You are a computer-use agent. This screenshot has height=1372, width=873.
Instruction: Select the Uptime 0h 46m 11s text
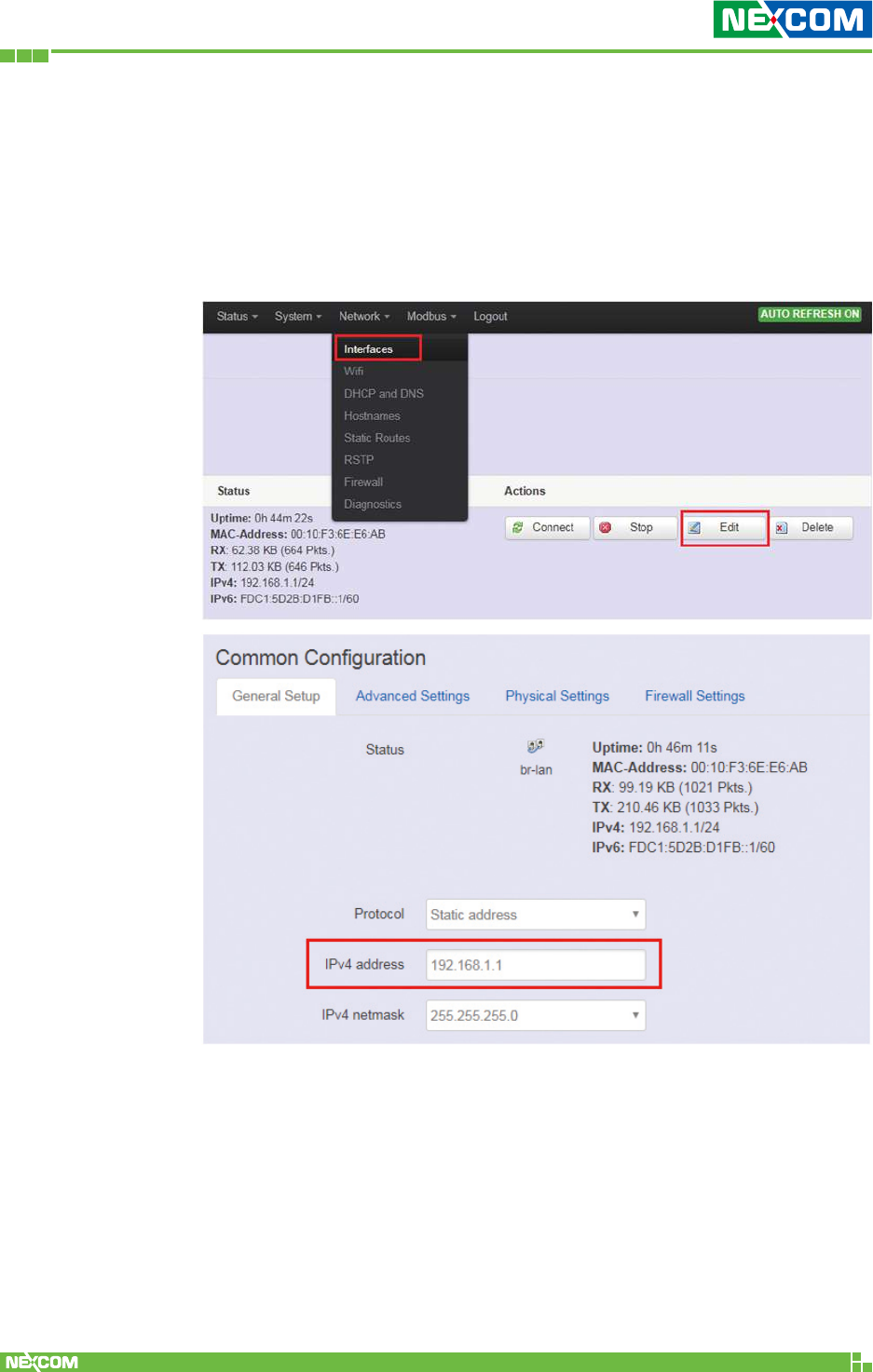pyautogui.click(x=655, y=748)
